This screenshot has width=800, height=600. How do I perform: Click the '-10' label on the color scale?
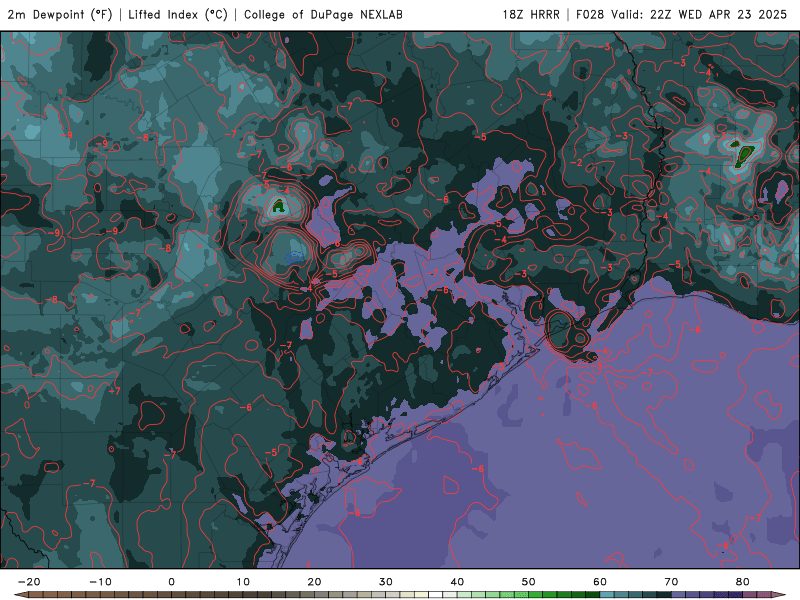(x=101, y=582)
